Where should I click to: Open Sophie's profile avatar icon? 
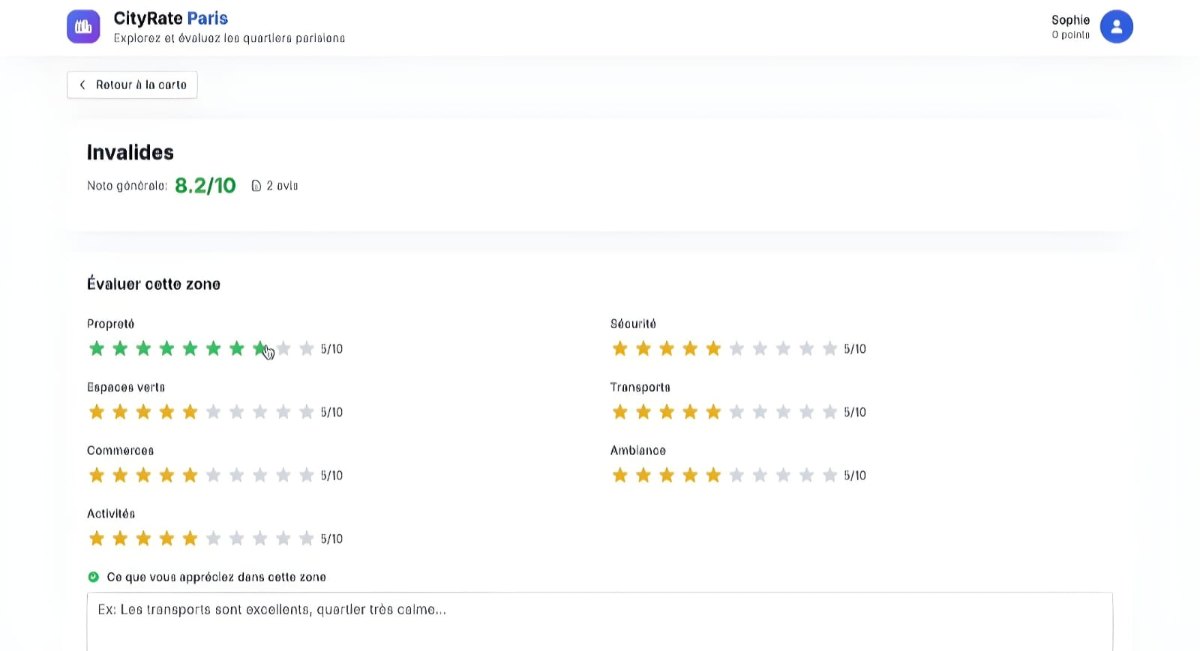click(1117, 26)
